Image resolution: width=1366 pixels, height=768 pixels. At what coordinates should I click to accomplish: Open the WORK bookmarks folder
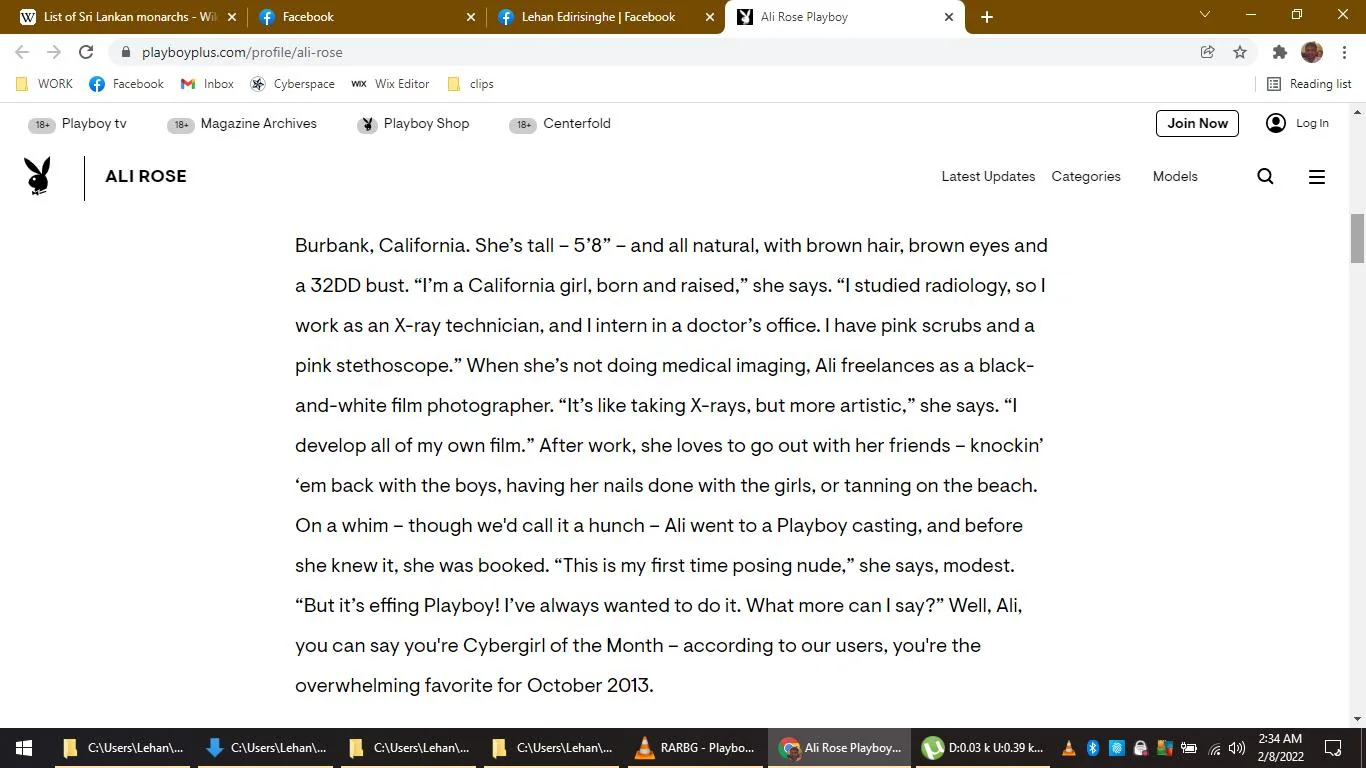click(45, 84)
